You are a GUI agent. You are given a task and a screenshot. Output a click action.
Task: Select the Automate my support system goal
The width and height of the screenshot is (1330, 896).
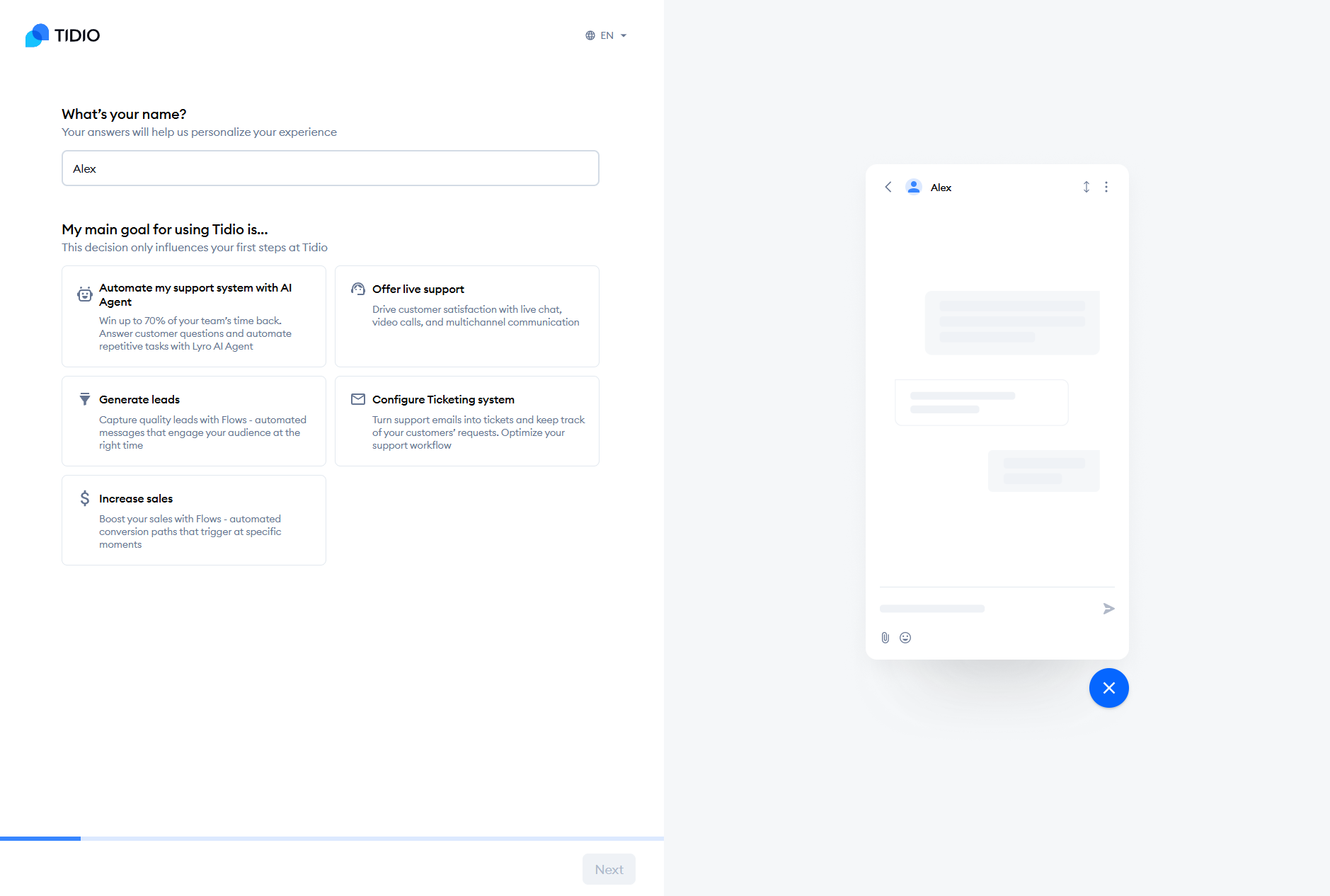pyautogui.click(x=193, y=316)
